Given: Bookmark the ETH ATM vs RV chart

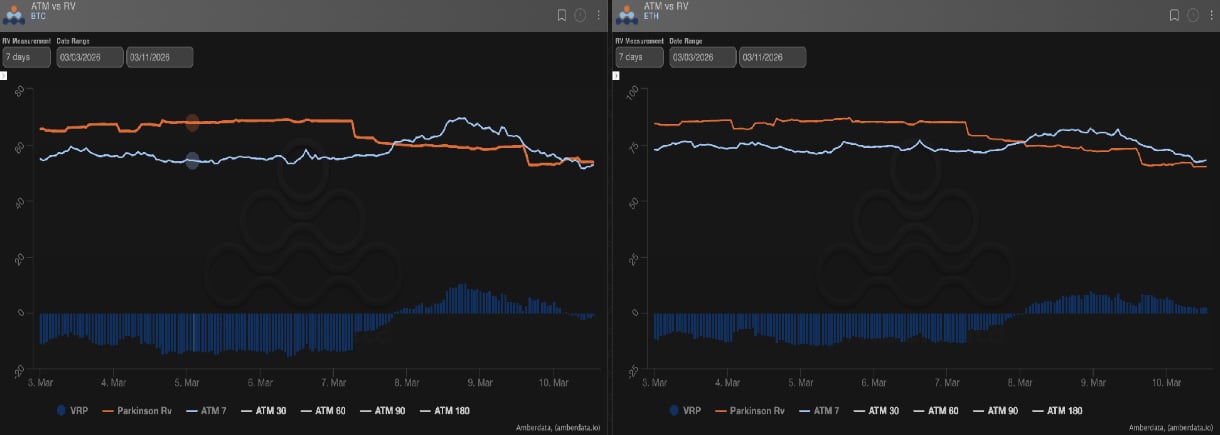Looking at the screenshot, I should (1174, 15).
